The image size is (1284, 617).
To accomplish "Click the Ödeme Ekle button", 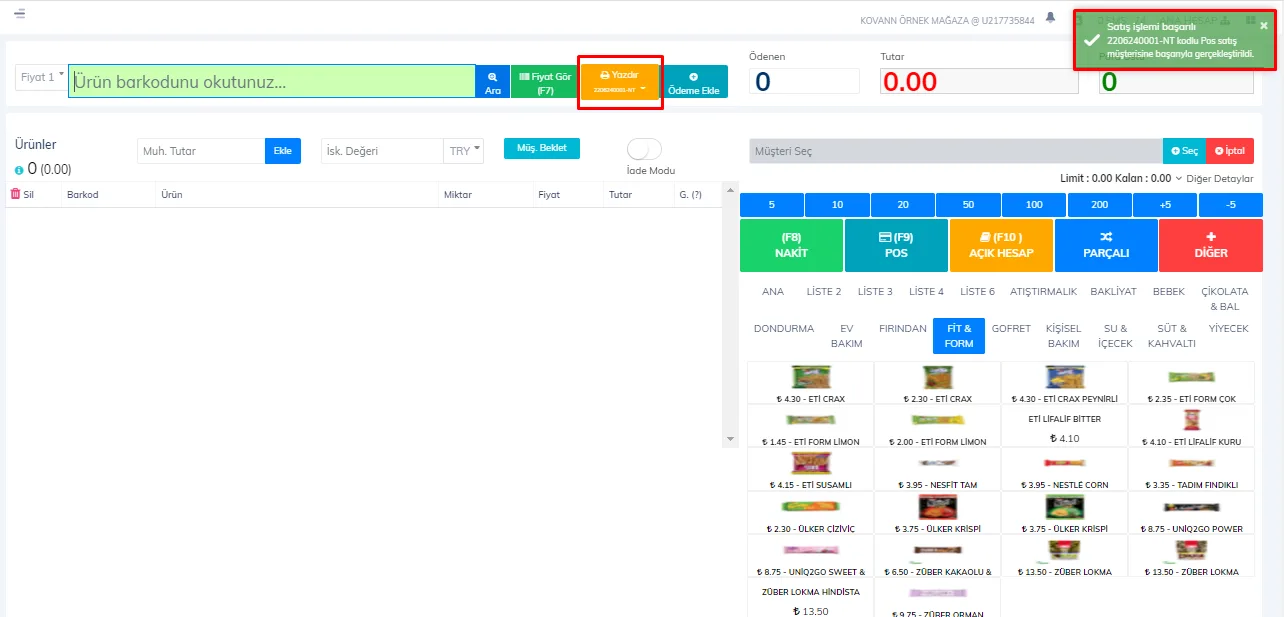I will (x=694, y=82).
